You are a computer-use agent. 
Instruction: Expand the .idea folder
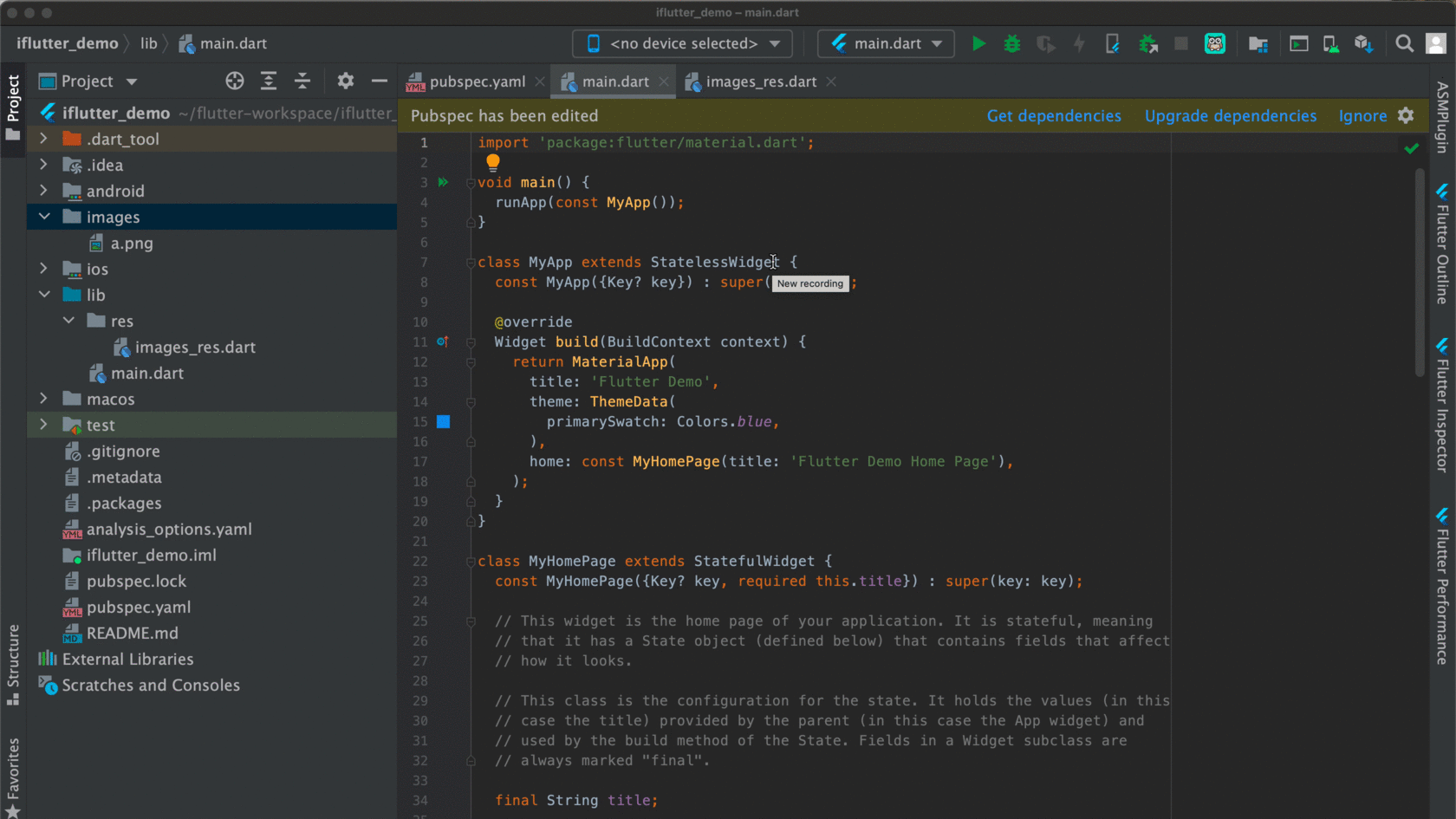pyautogui.click(x=43, y=165)
